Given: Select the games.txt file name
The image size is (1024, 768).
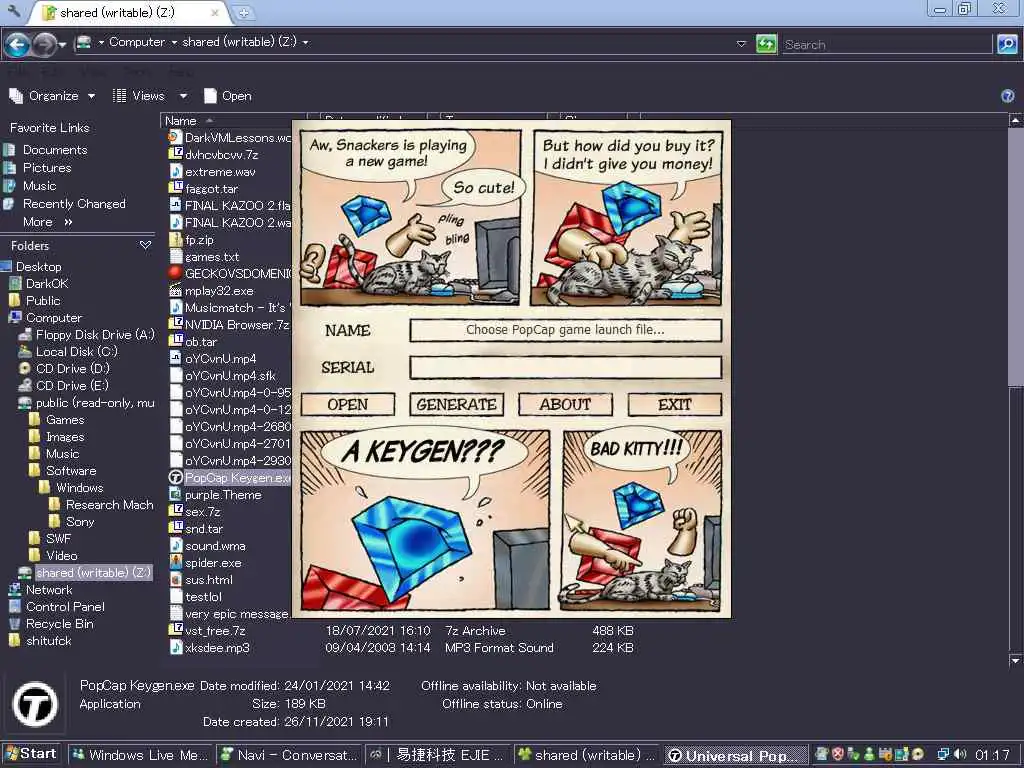Looking at the screenshot, I should tap(212, 257).
